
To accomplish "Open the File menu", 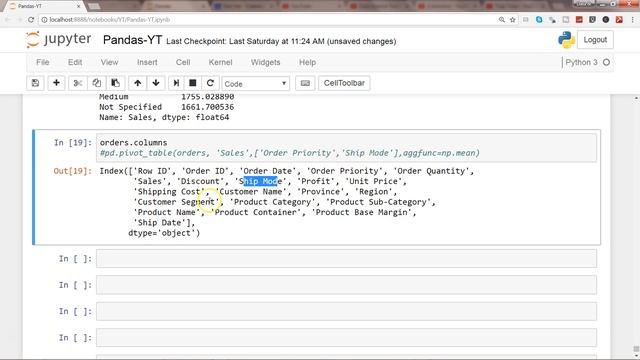I will click(x=43, y=62).
